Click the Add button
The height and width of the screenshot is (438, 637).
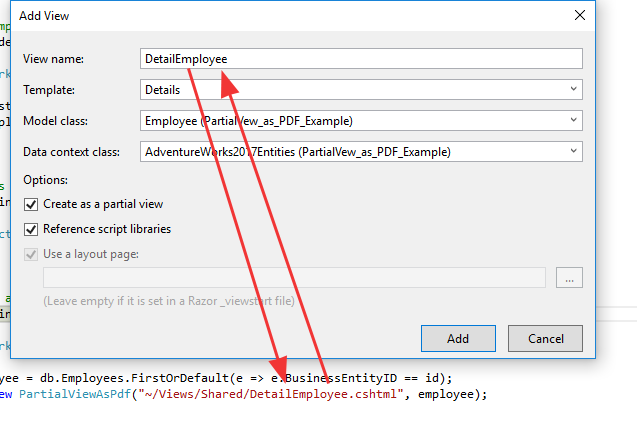458,338
